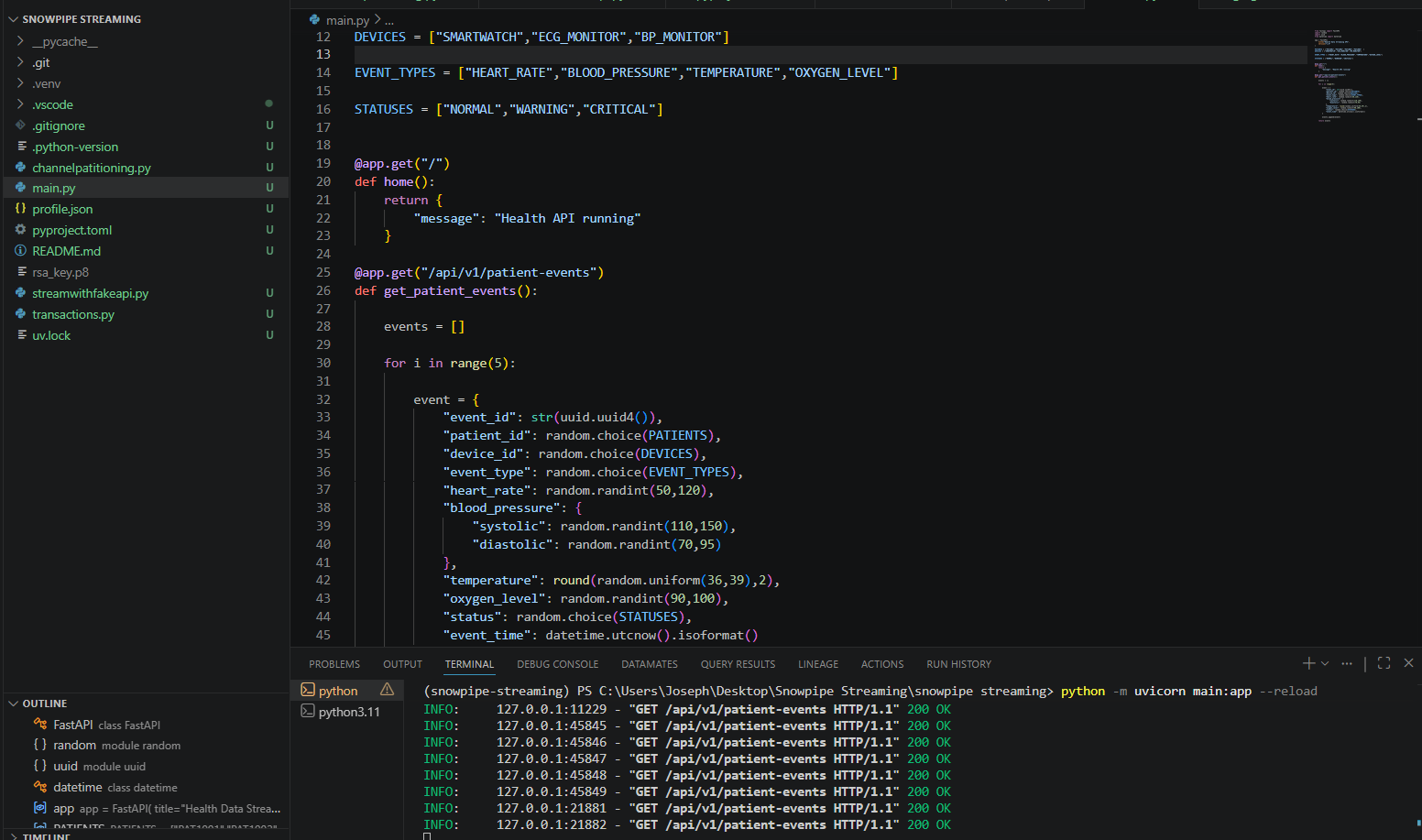Click the warning triangle on python terminal

pyautogui.click(x=388, y=690)
